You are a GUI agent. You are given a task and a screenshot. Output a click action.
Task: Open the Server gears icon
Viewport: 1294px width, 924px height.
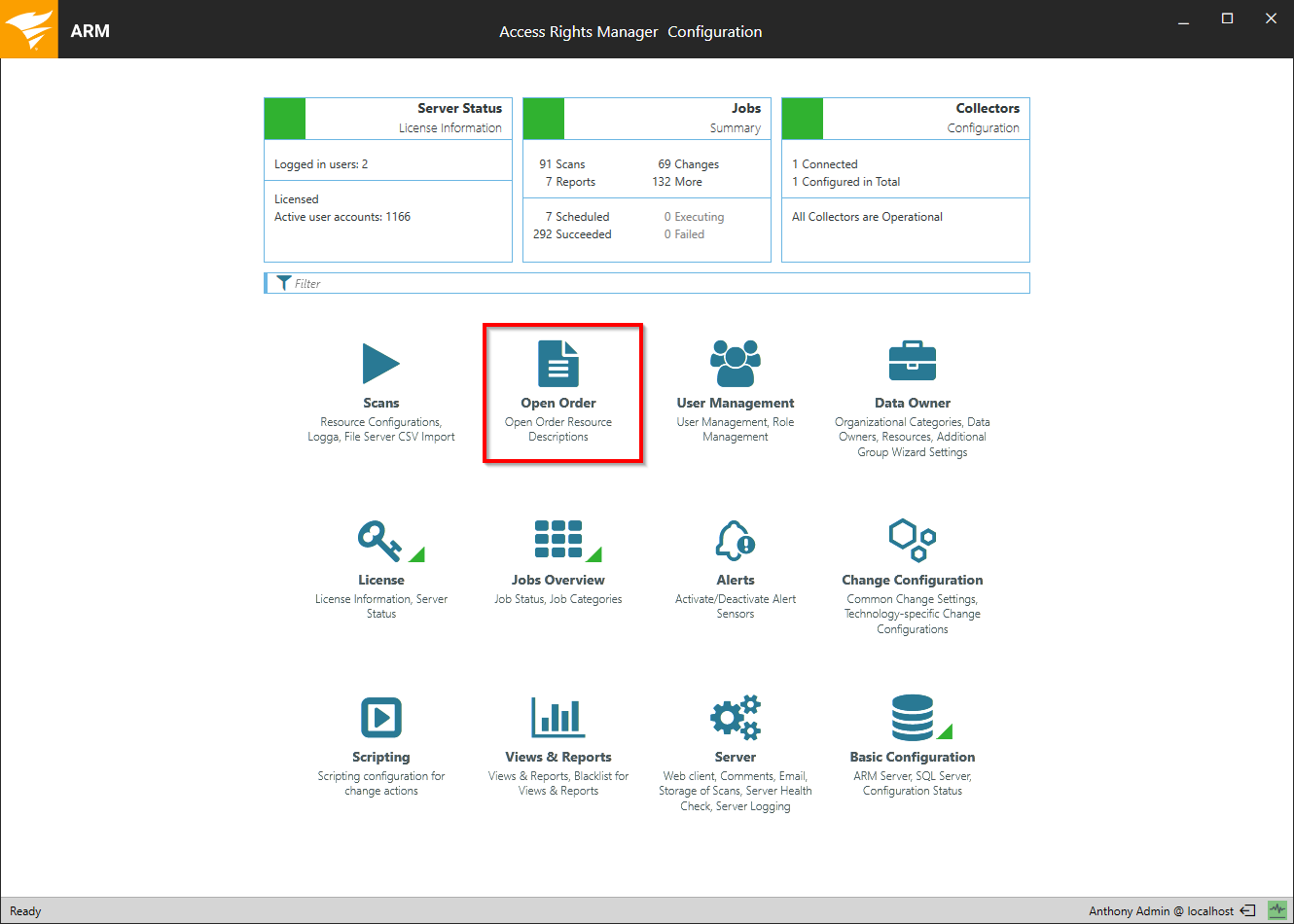(736, 718)
